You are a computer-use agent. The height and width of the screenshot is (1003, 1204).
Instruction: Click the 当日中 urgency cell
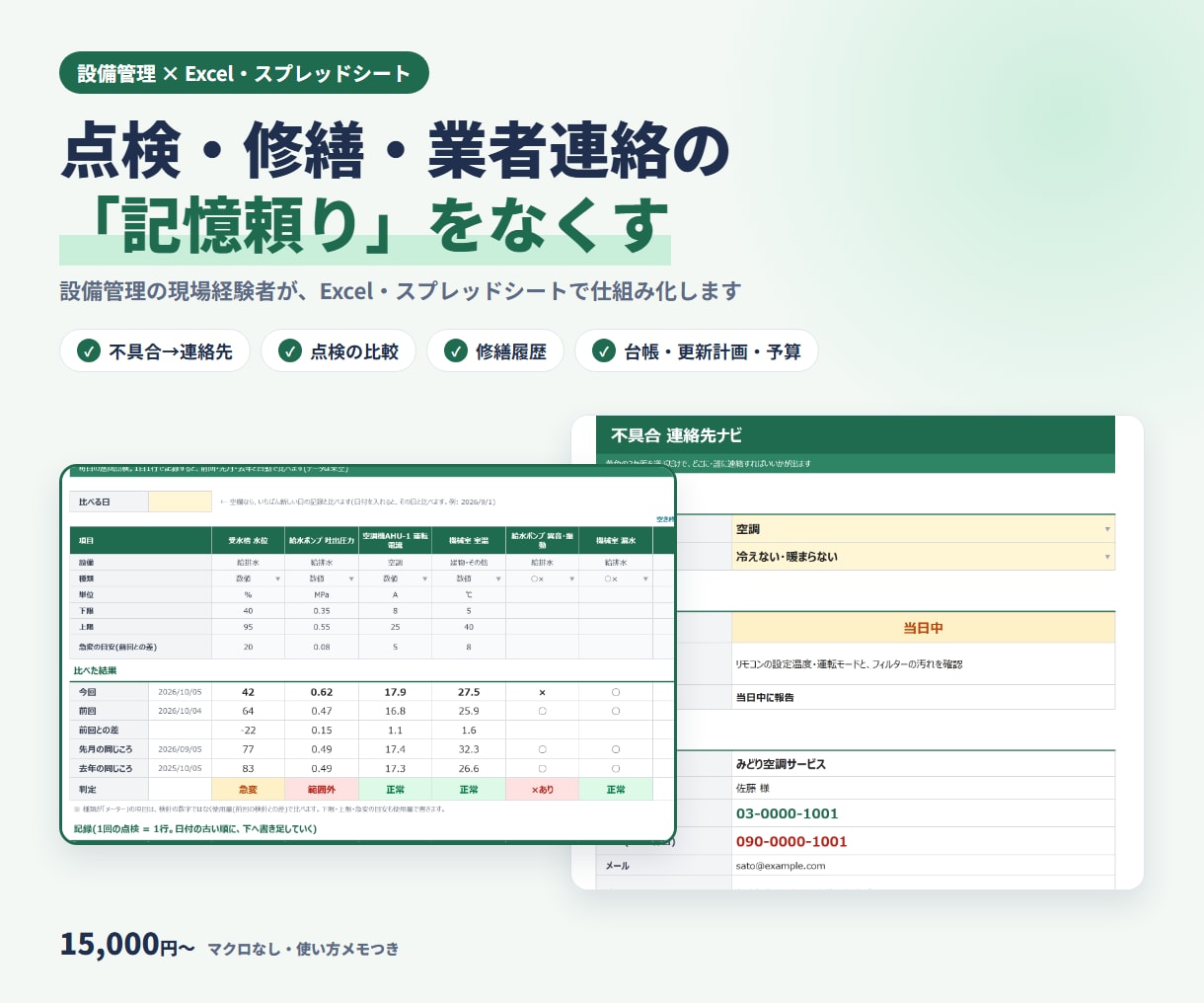click(x=923, y=628)
